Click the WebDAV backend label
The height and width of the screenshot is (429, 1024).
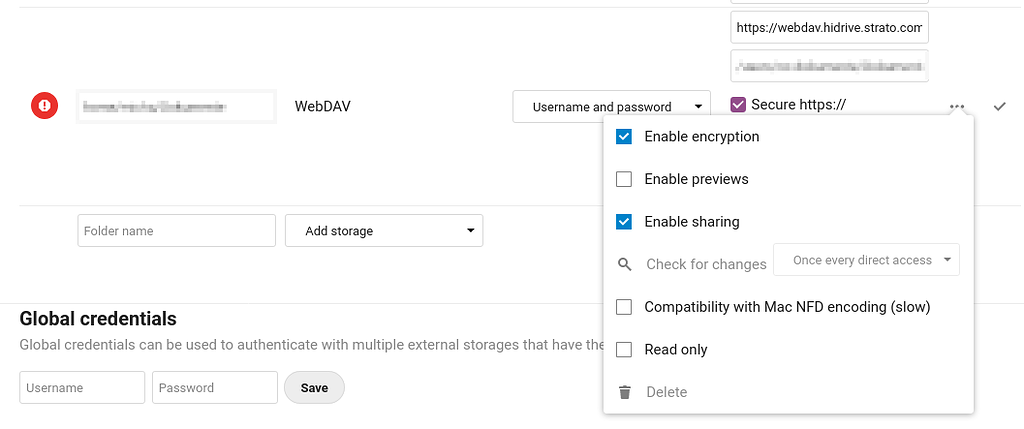[323, 106]
